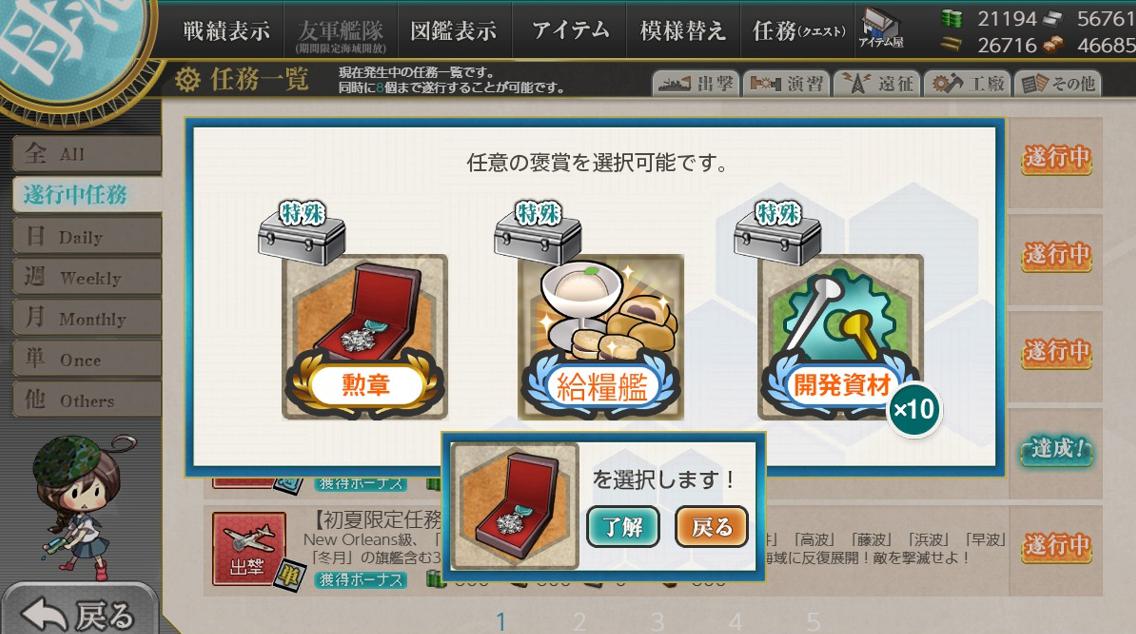
Task: Open the 図鑑表示 encyclopedia menu
Action: coord(454,30)
